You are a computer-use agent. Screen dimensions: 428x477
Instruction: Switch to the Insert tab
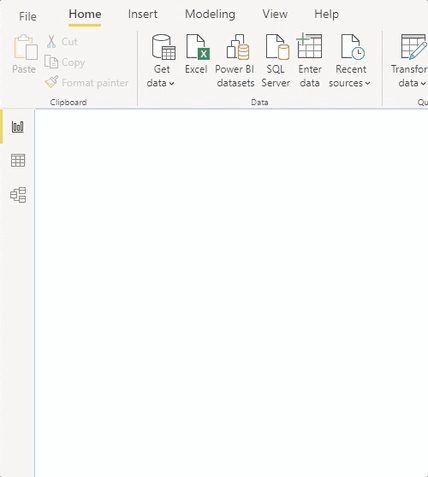(142, 14)
